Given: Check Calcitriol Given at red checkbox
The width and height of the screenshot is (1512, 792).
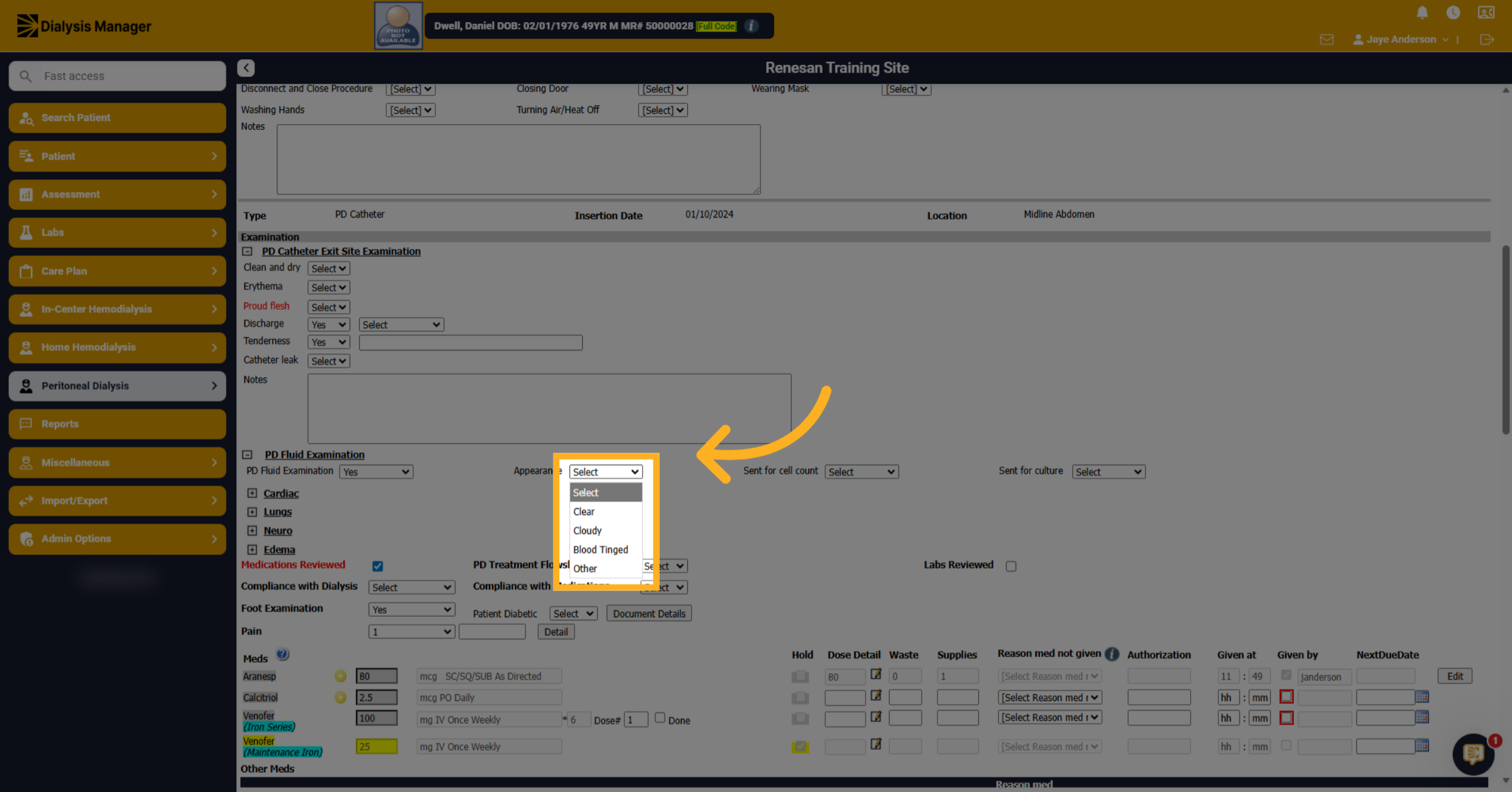Looking at the screenshot, I should 1286,697.
